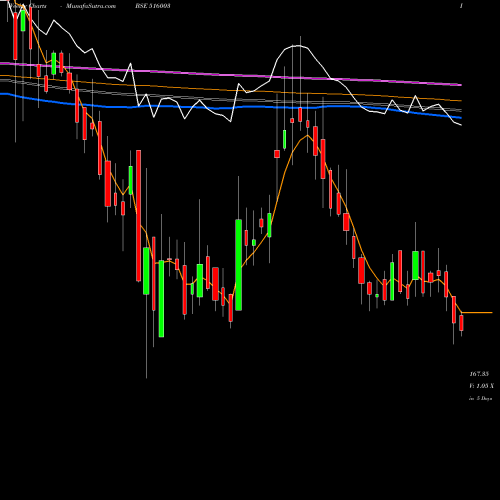Click the tallest red candlestick body

pos(138,216)
